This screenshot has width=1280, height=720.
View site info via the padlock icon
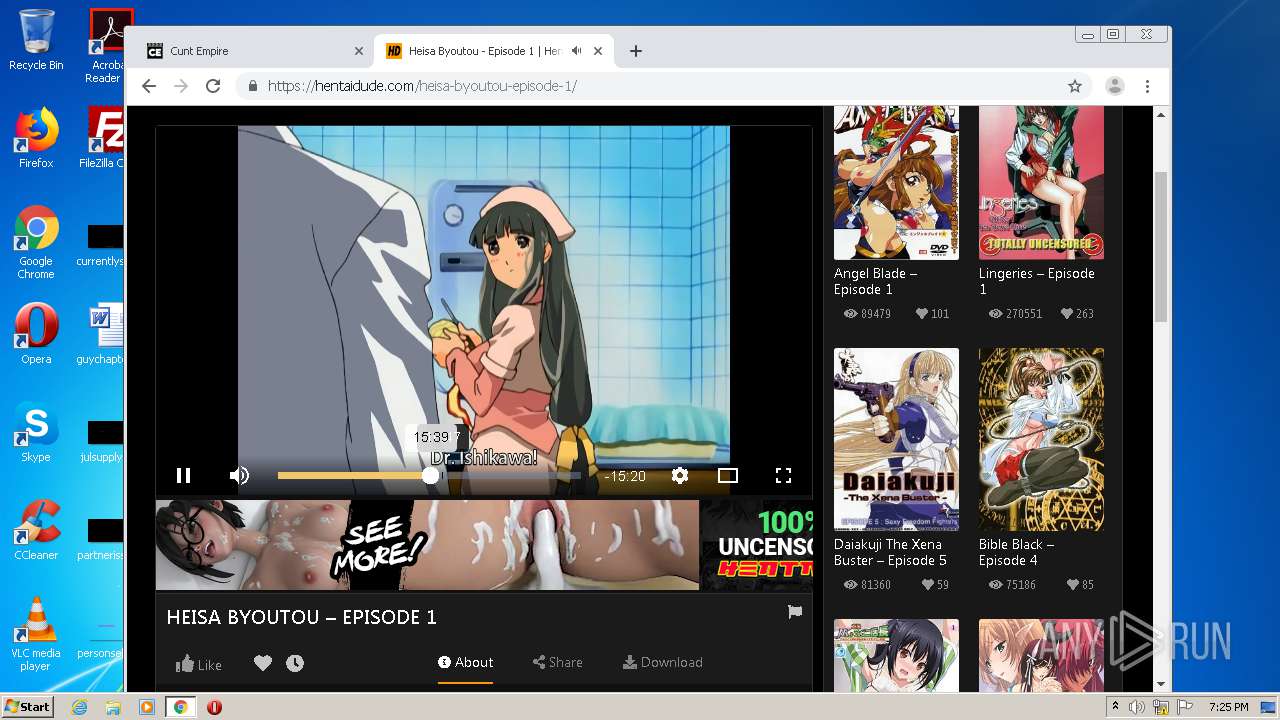tap(253, 86)
